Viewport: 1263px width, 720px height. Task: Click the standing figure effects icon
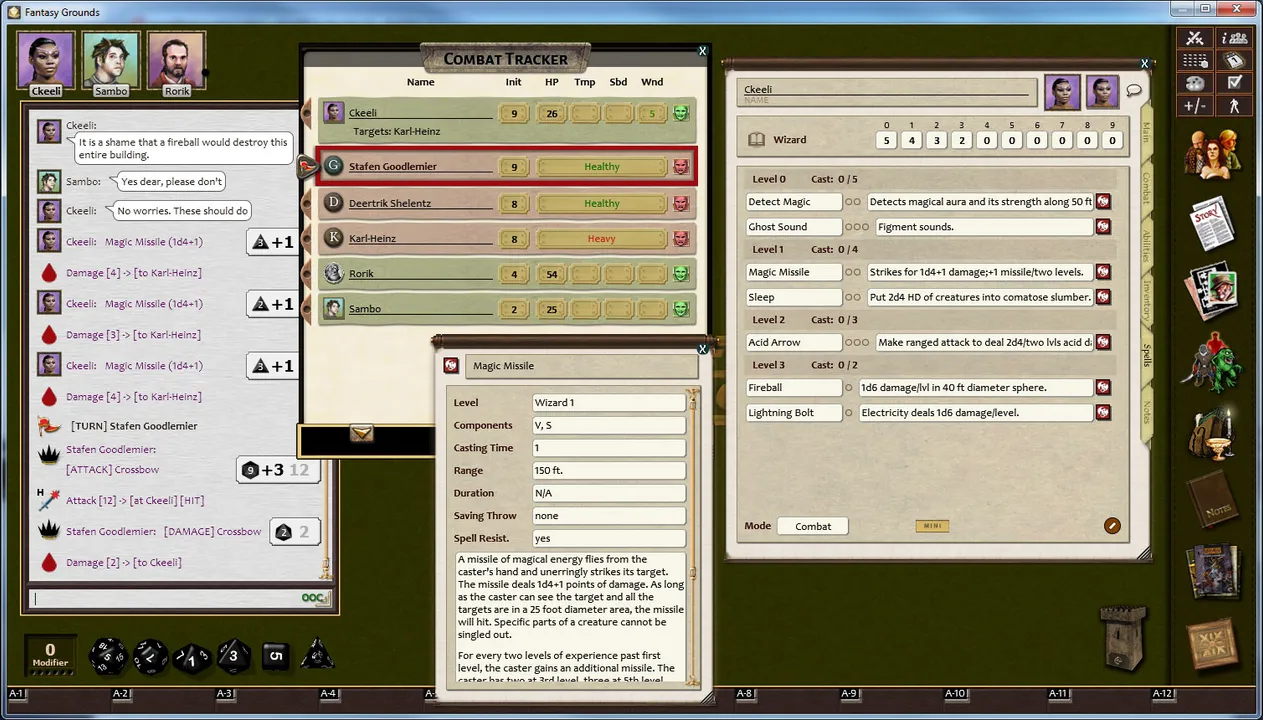point(1234,105)
